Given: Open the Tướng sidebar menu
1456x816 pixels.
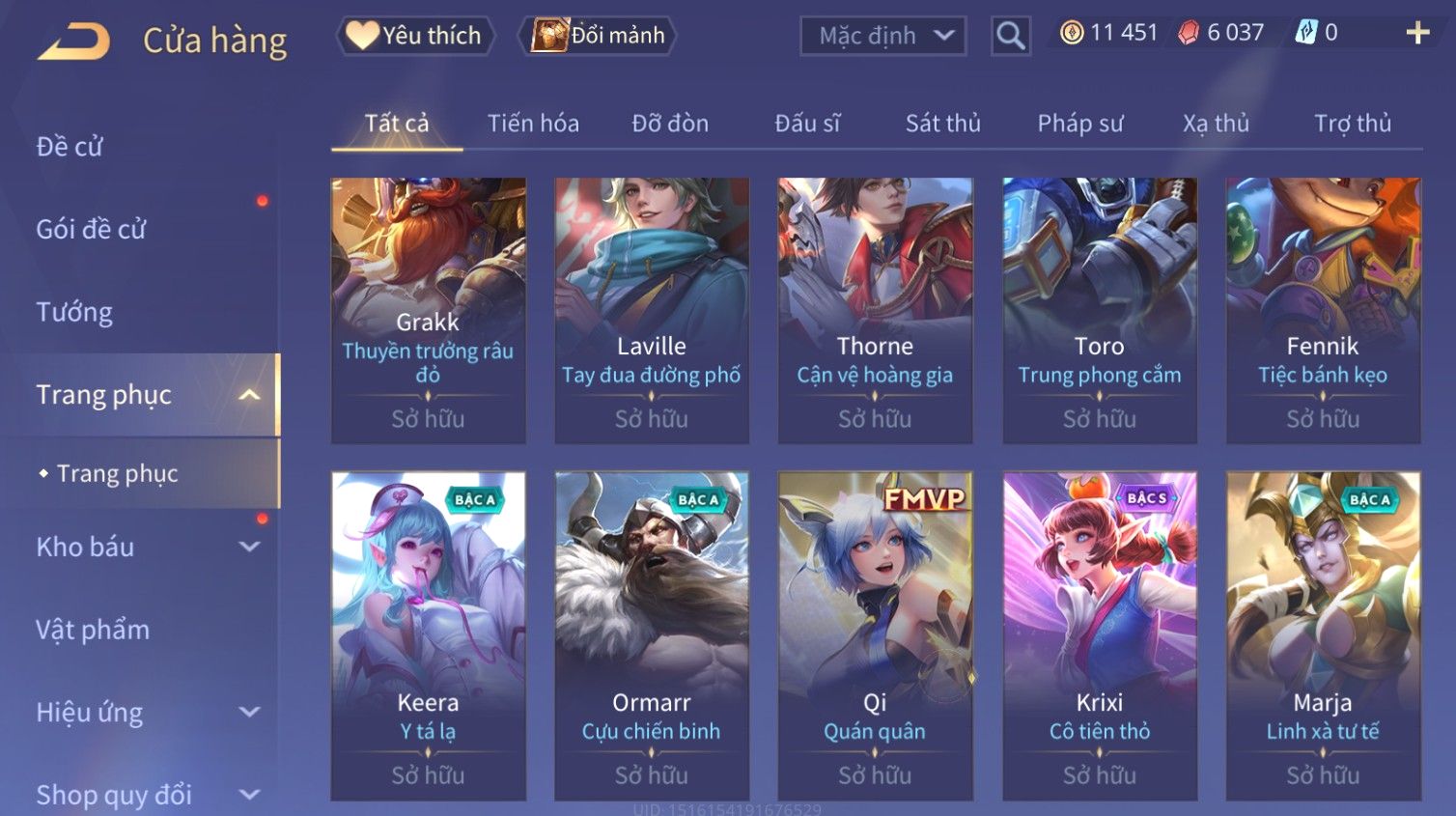Looking at the screenshot, I should [x=74, y=312].
